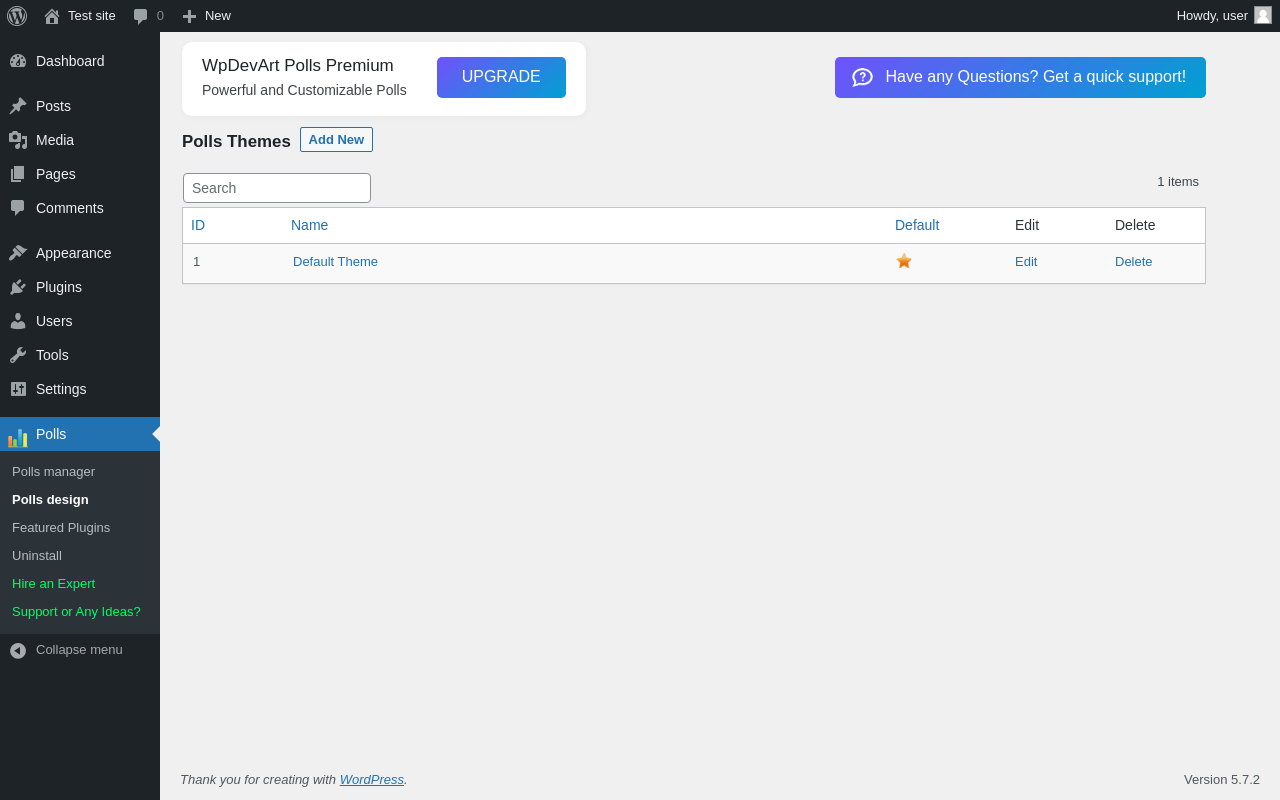Open the comments bubble in admin bar

coord(141,16)
